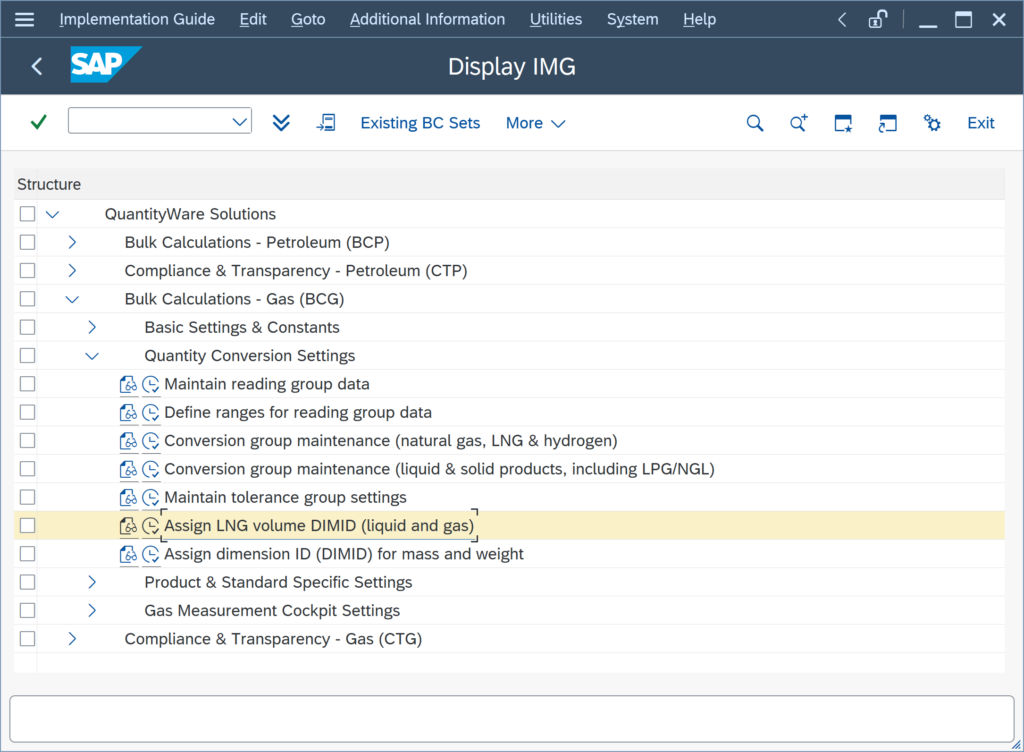This screenshot has height=752, width=1024.
Task: Open the Help menu
Action: point(699,20)
